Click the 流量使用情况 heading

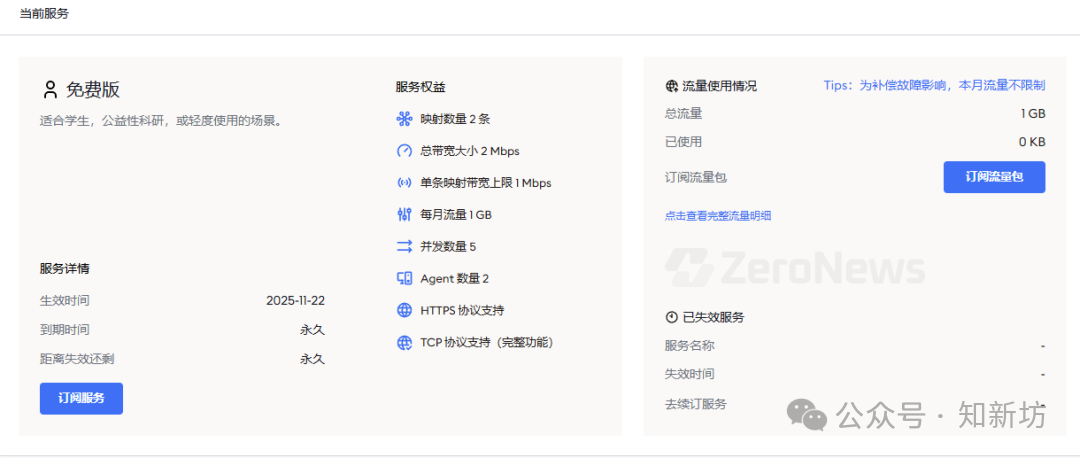coord(720,86)
